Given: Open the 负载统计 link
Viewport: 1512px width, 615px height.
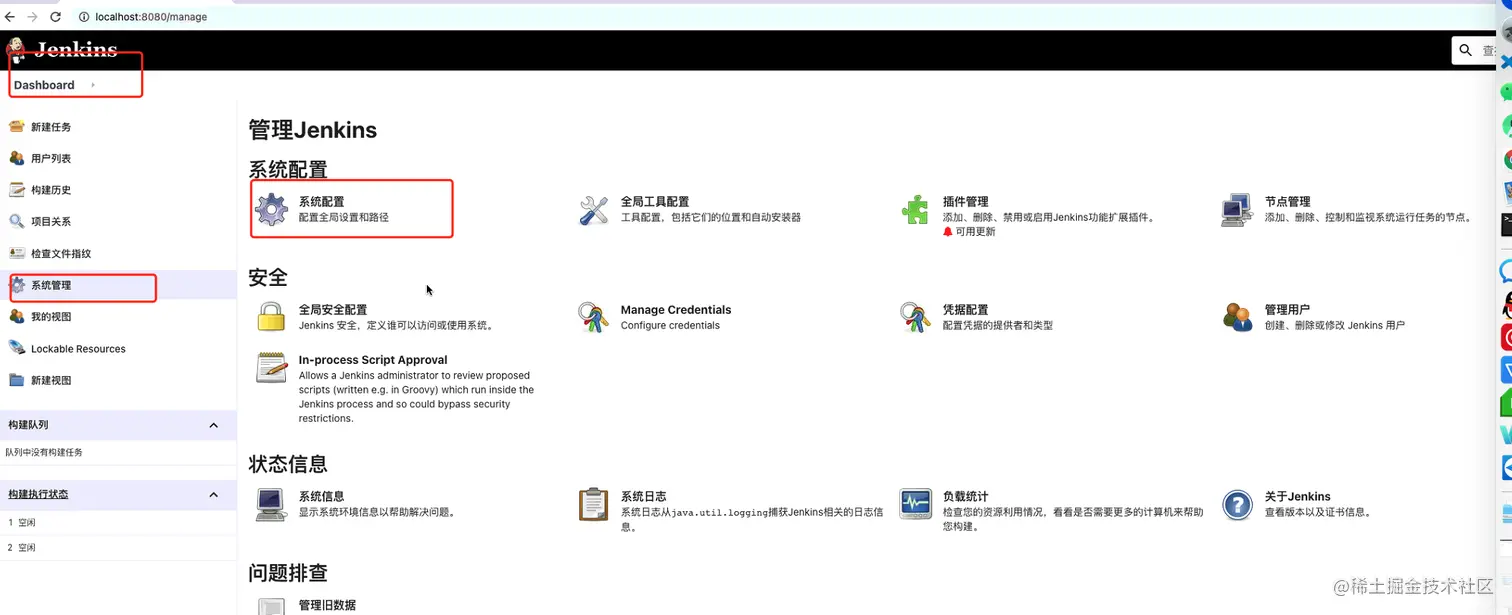Looking at the screenshot, I should tap(965, 496).
